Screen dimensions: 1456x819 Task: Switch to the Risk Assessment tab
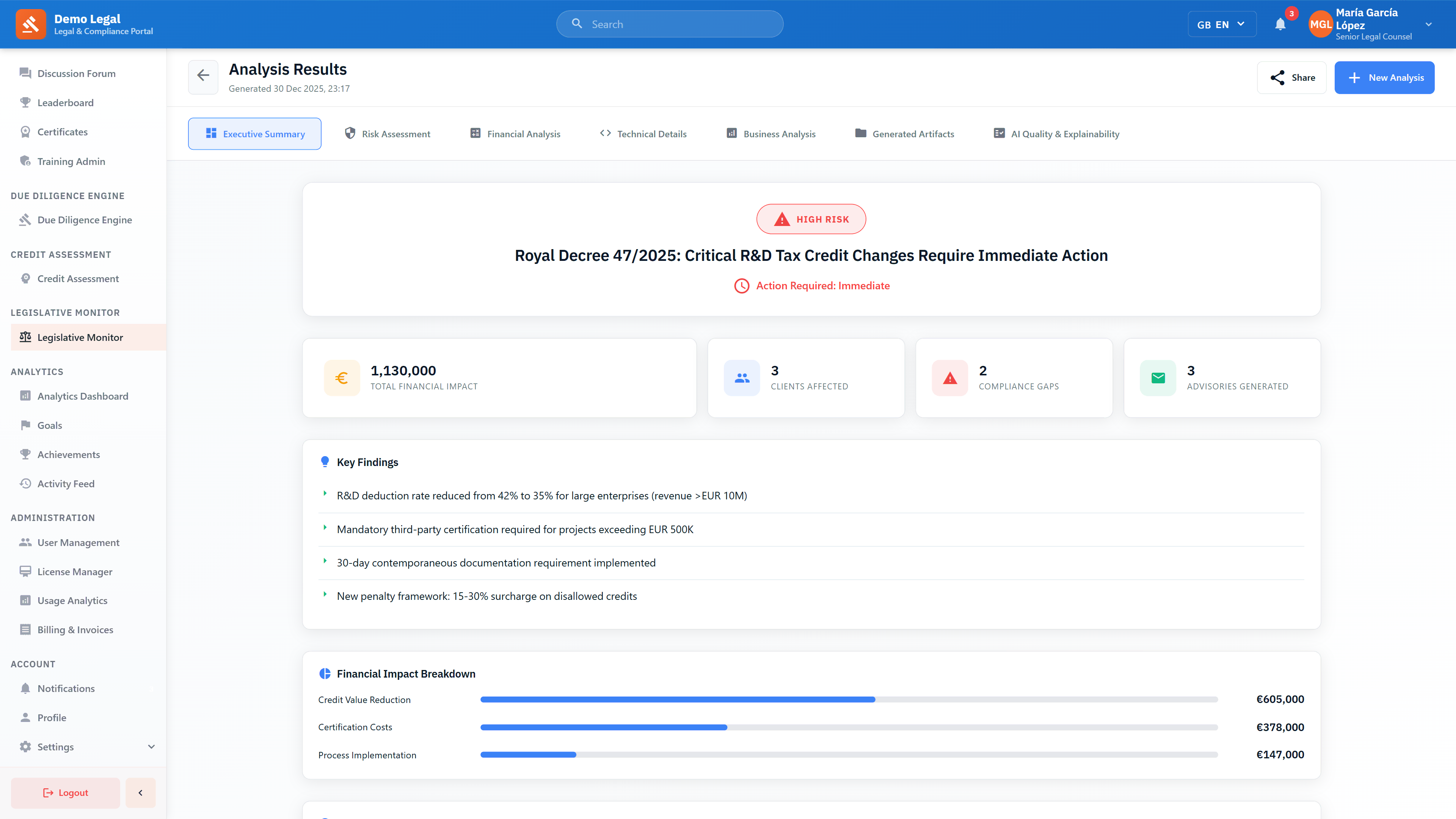tap(388, 134)
